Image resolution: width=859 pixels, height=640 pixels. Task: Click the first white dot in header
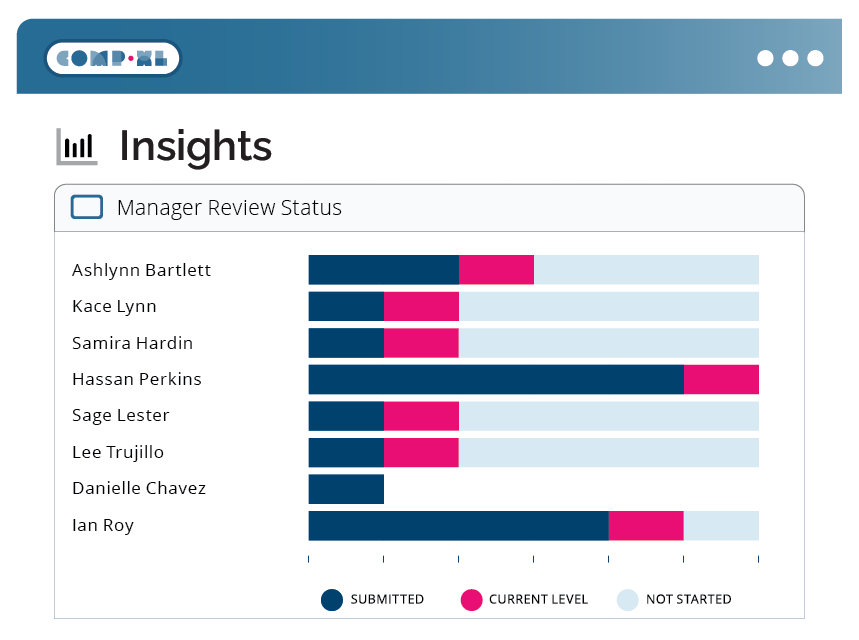point(765,58)
